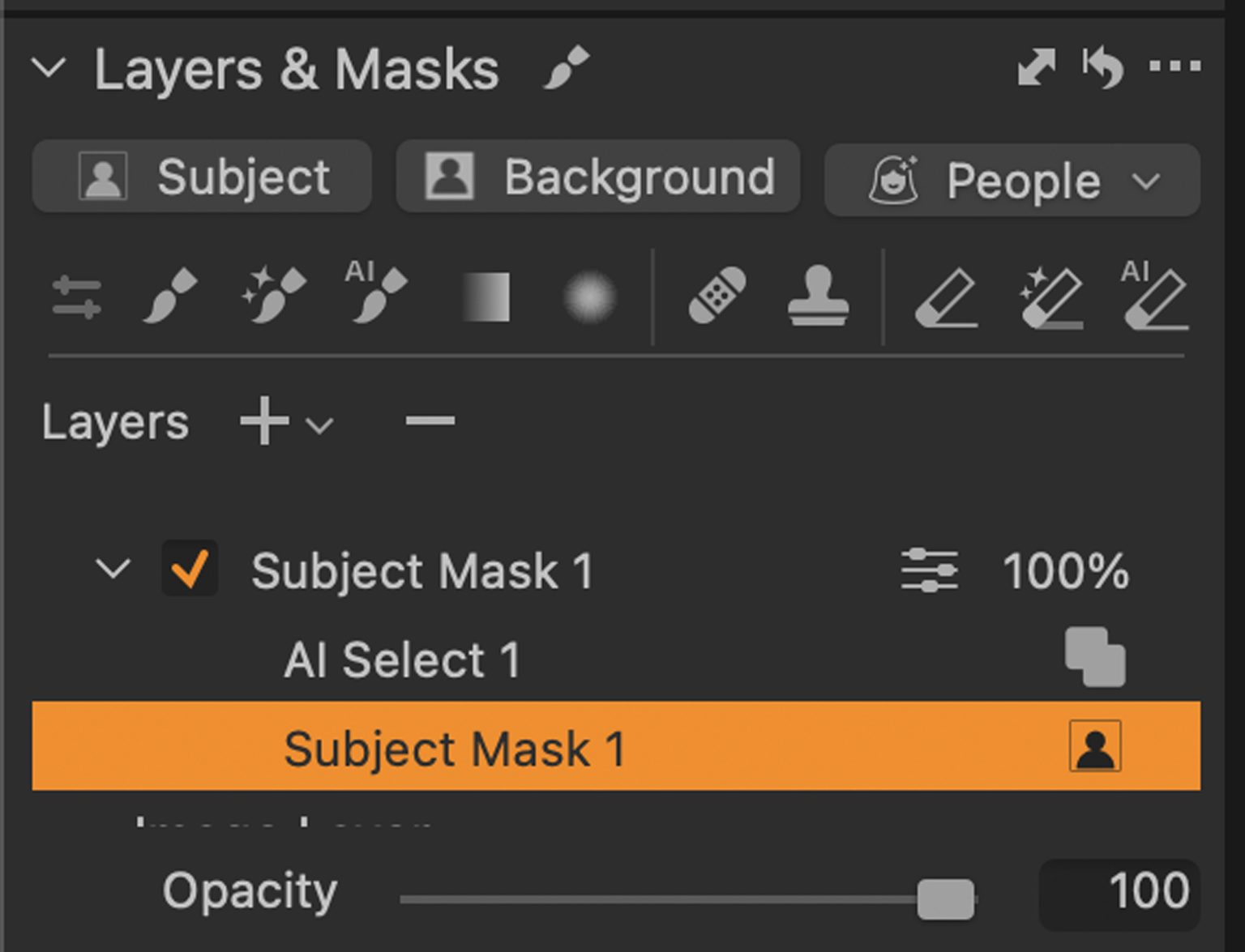
Task: Create a Background mask with the Background button
Action: 598,177
